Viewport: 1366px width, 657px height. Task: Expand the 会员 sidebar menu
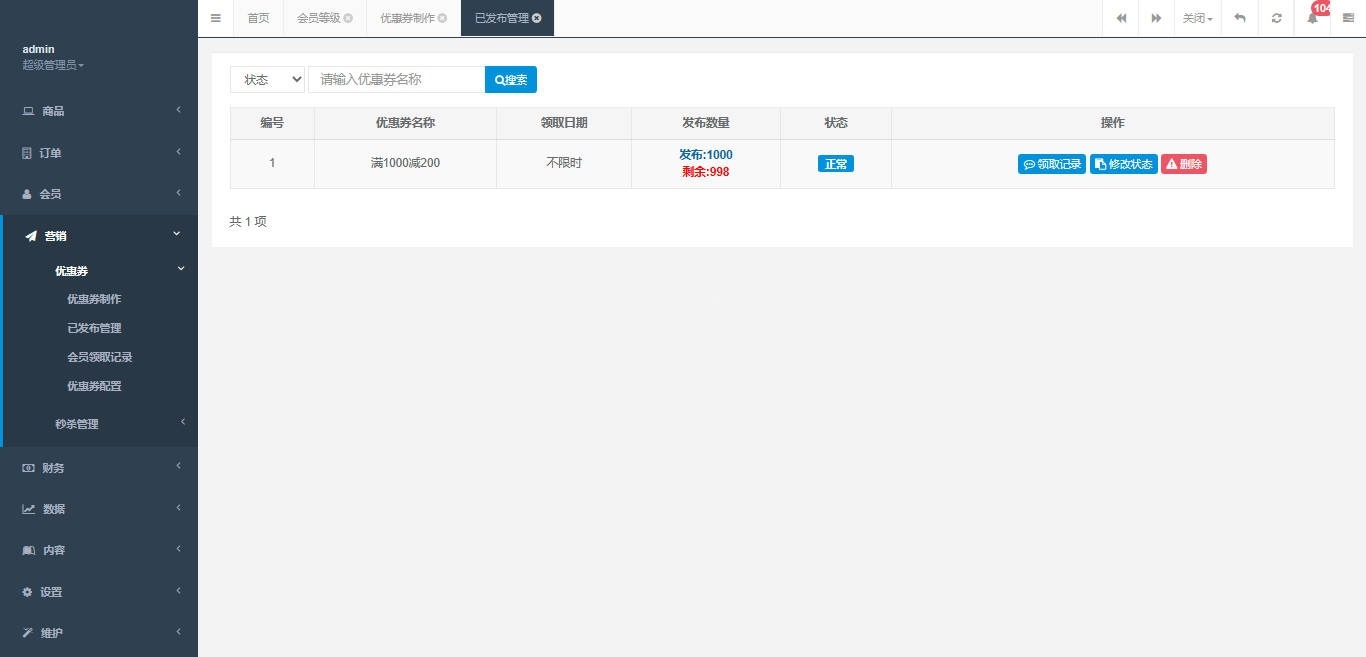99,194
